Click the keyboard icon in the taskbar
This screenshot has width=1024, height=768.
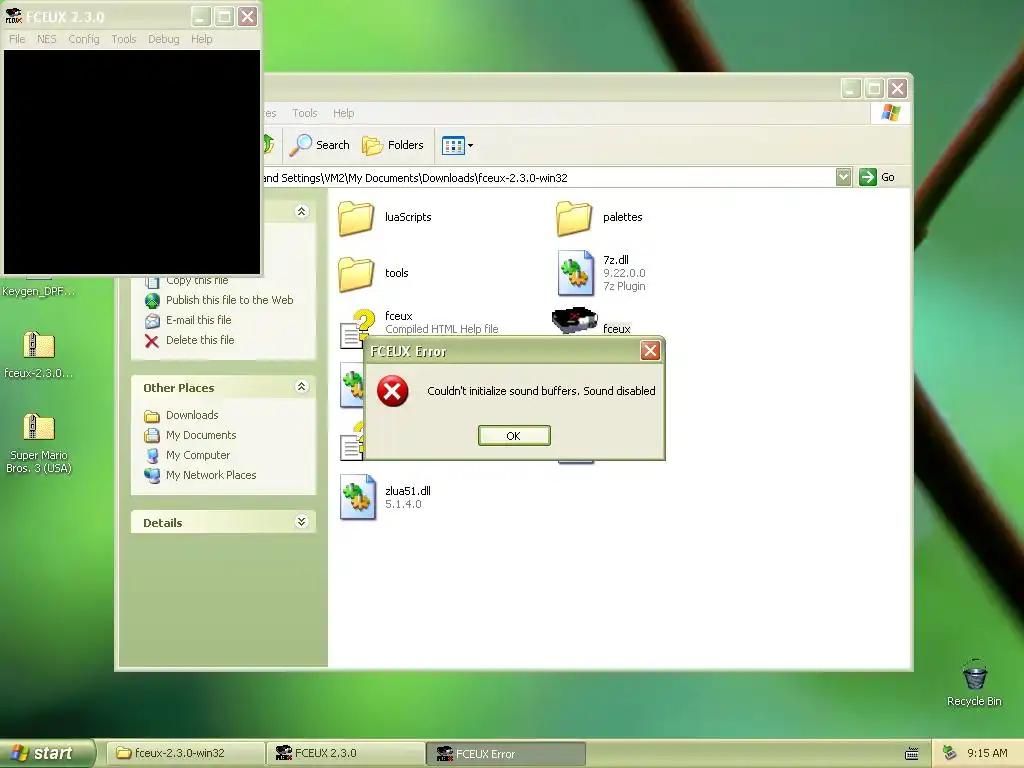click(x=912, y=754)
